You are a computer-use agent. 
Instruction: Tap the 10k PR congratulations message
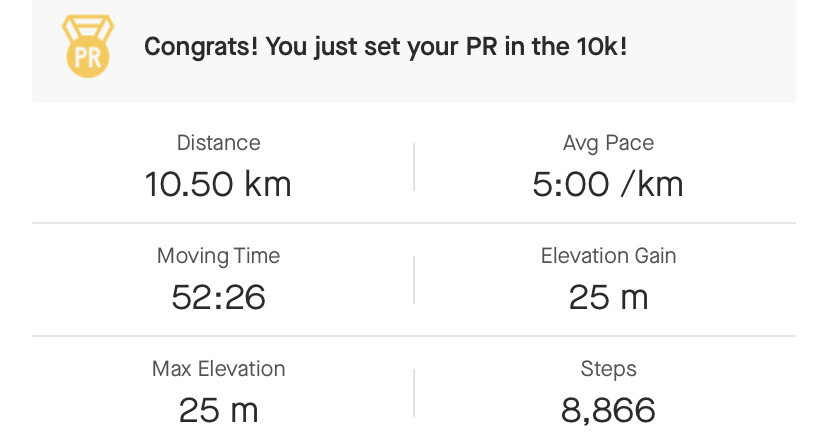tap(386, 47)
